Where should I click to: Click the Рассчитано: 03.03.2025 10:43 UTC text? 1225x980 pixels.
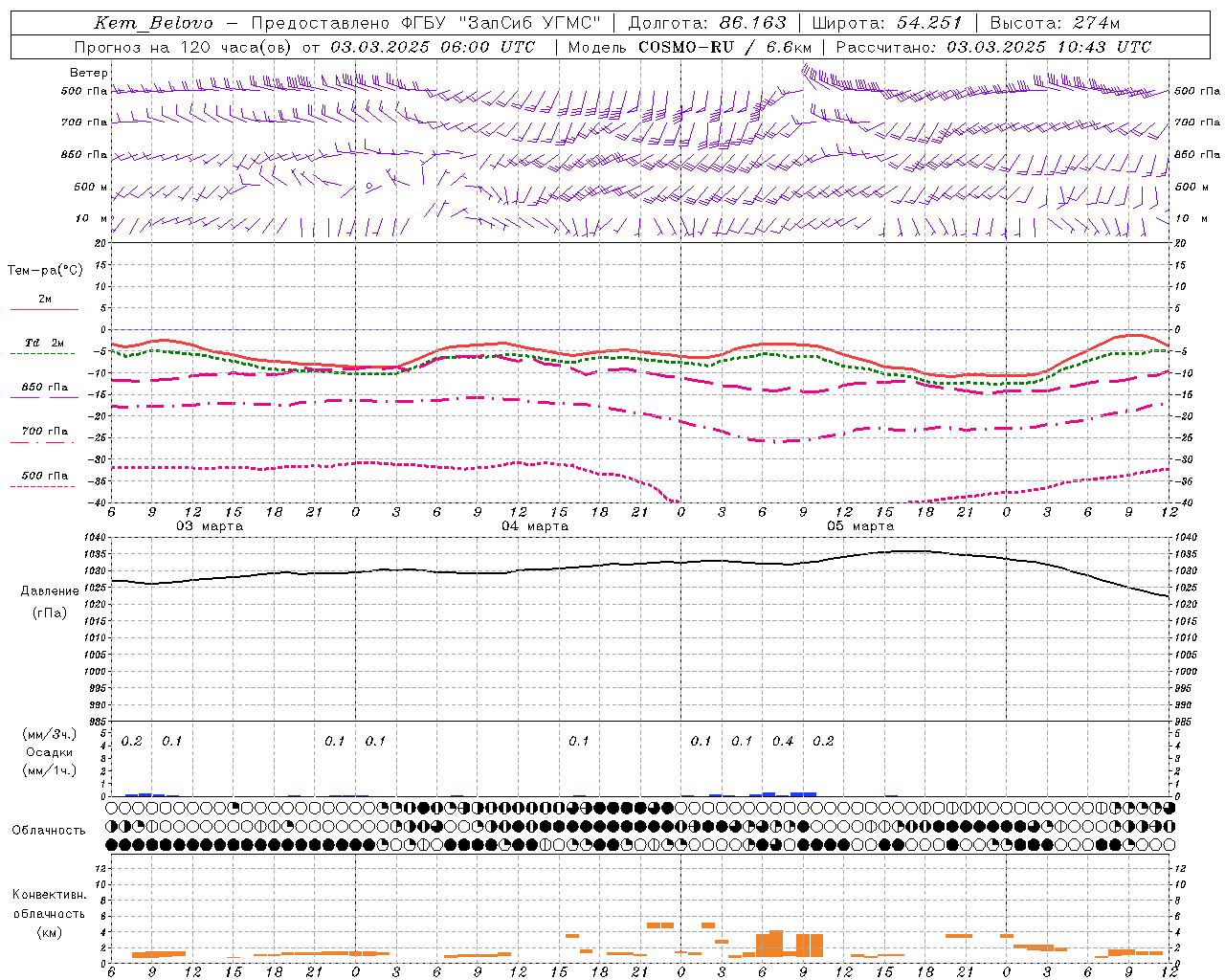pyautogui.click(x=993, y=47)
